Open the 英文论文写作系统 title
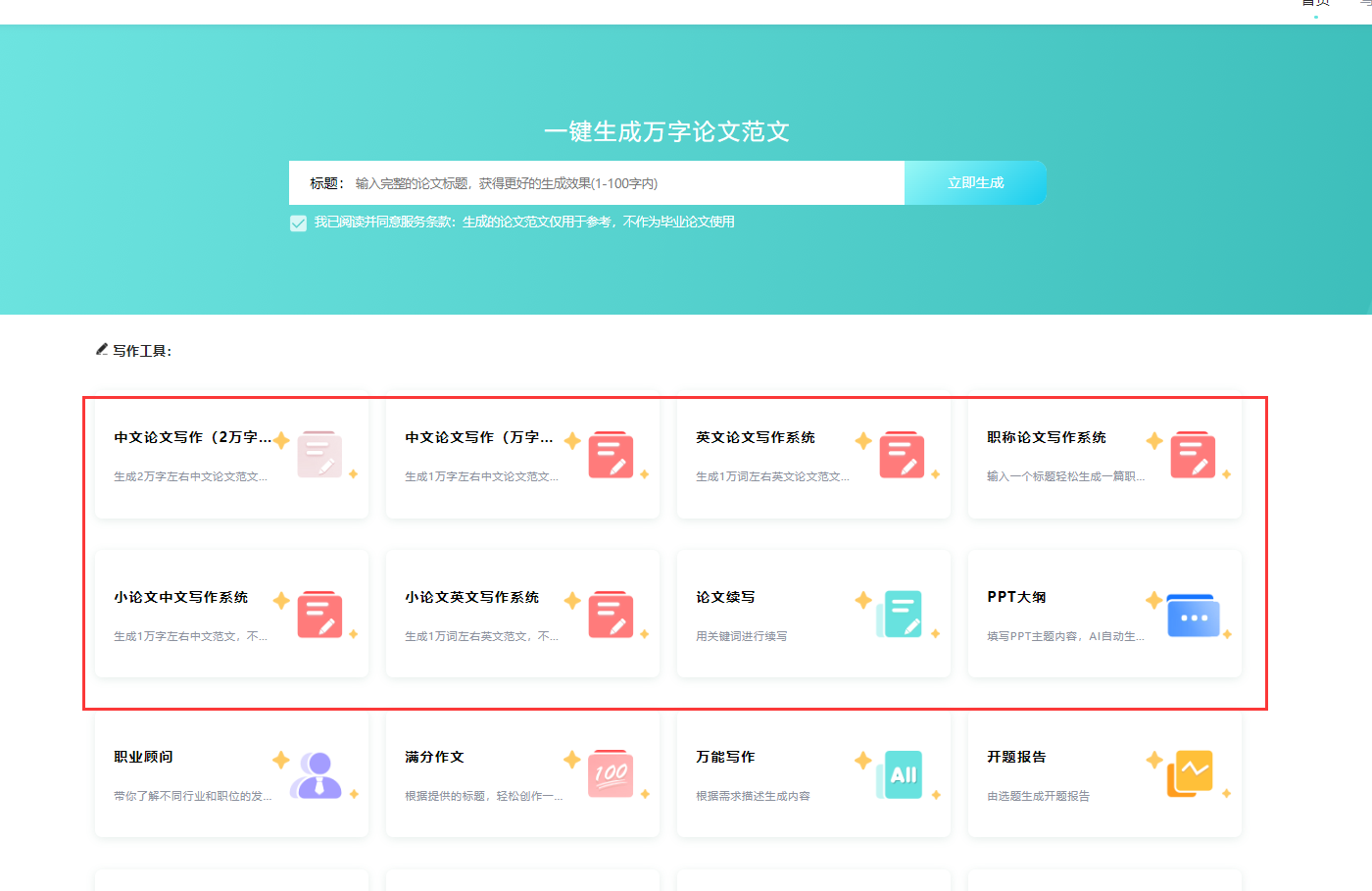 click(756, 437)
